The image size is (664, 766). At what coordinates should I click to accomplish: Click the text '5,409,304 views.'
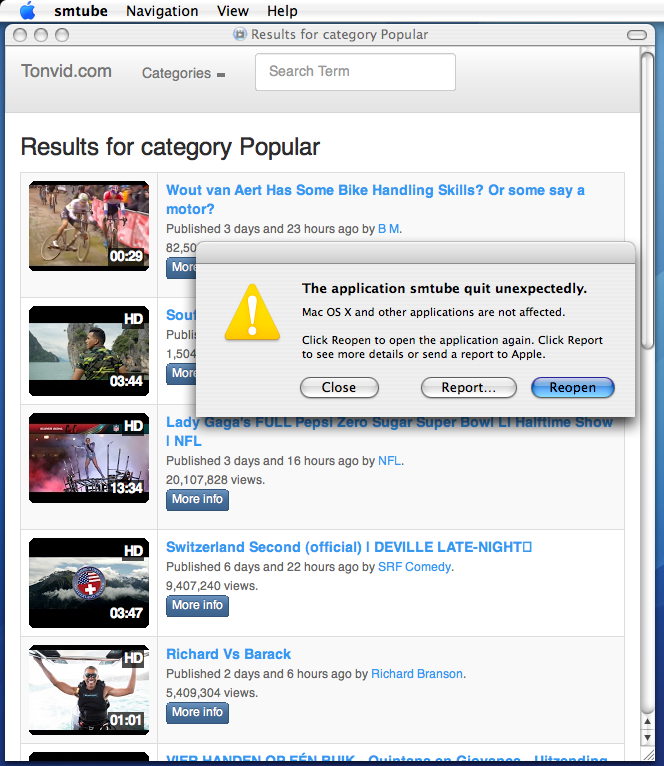click(x=212, y=693)
